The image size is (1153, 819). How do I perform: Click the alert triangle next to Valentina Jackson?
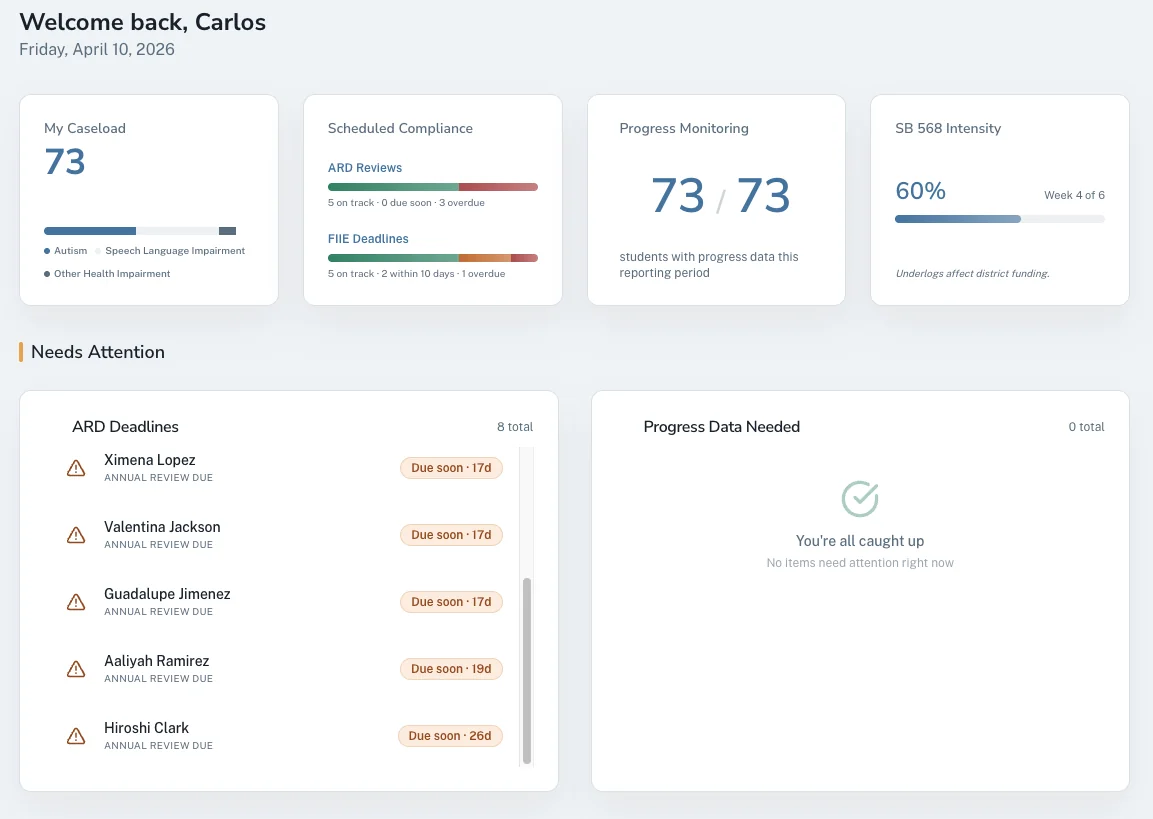coord(76,534)
